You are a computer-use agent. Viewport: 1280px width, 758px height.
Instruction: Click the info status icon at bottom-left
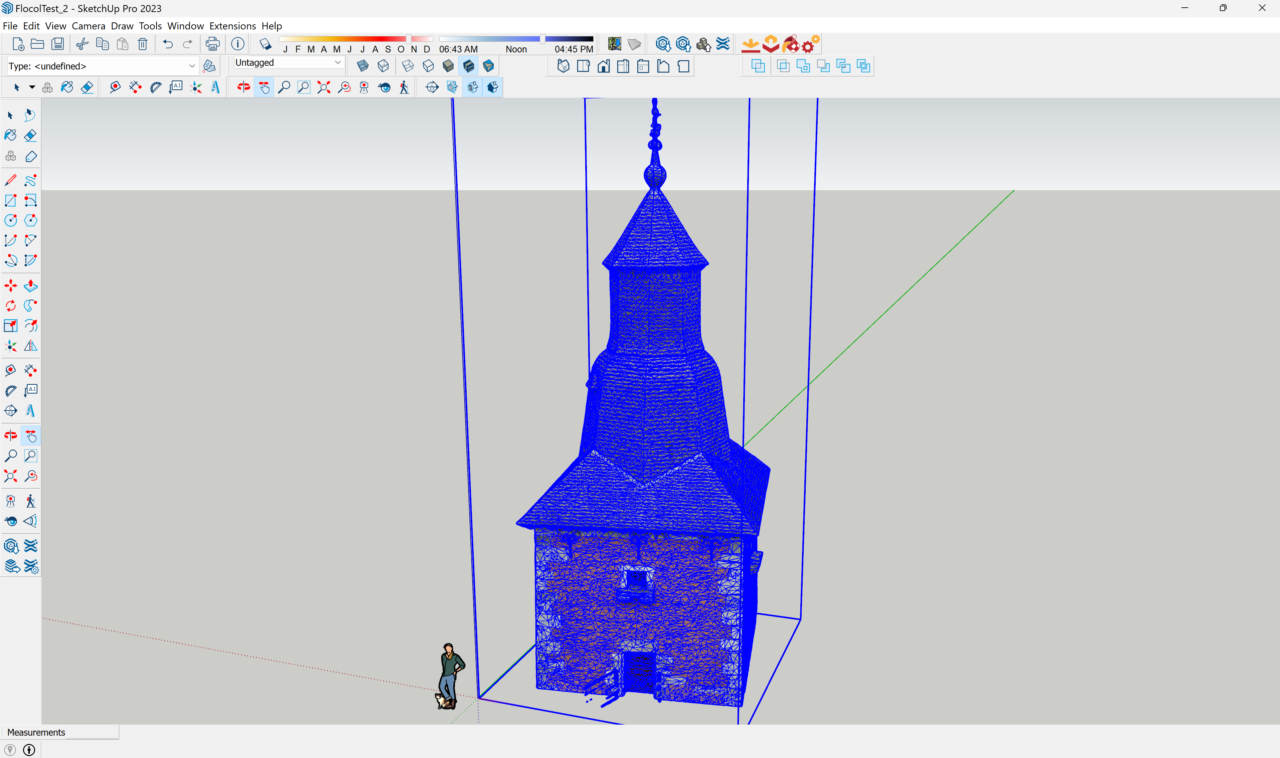click(x=29, y=750)
